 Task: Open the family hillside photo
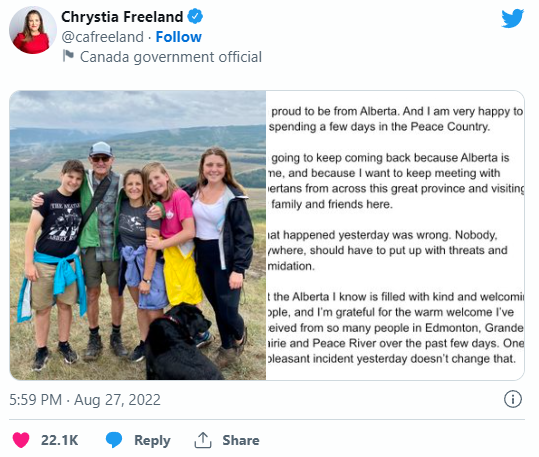[138, 235]
